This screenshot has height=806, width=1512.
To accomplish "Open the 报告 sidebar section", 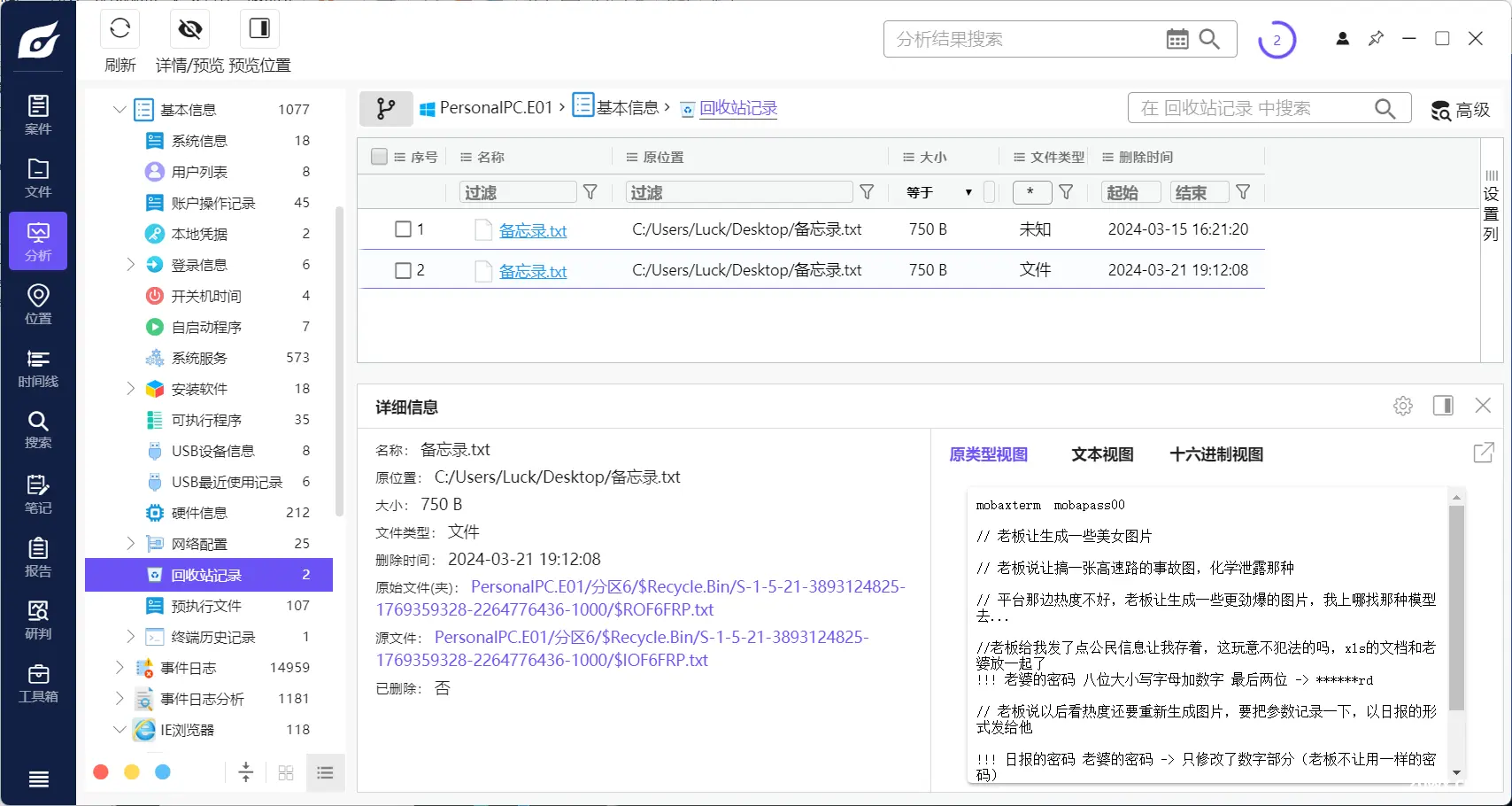I will (x=38, y=557).
